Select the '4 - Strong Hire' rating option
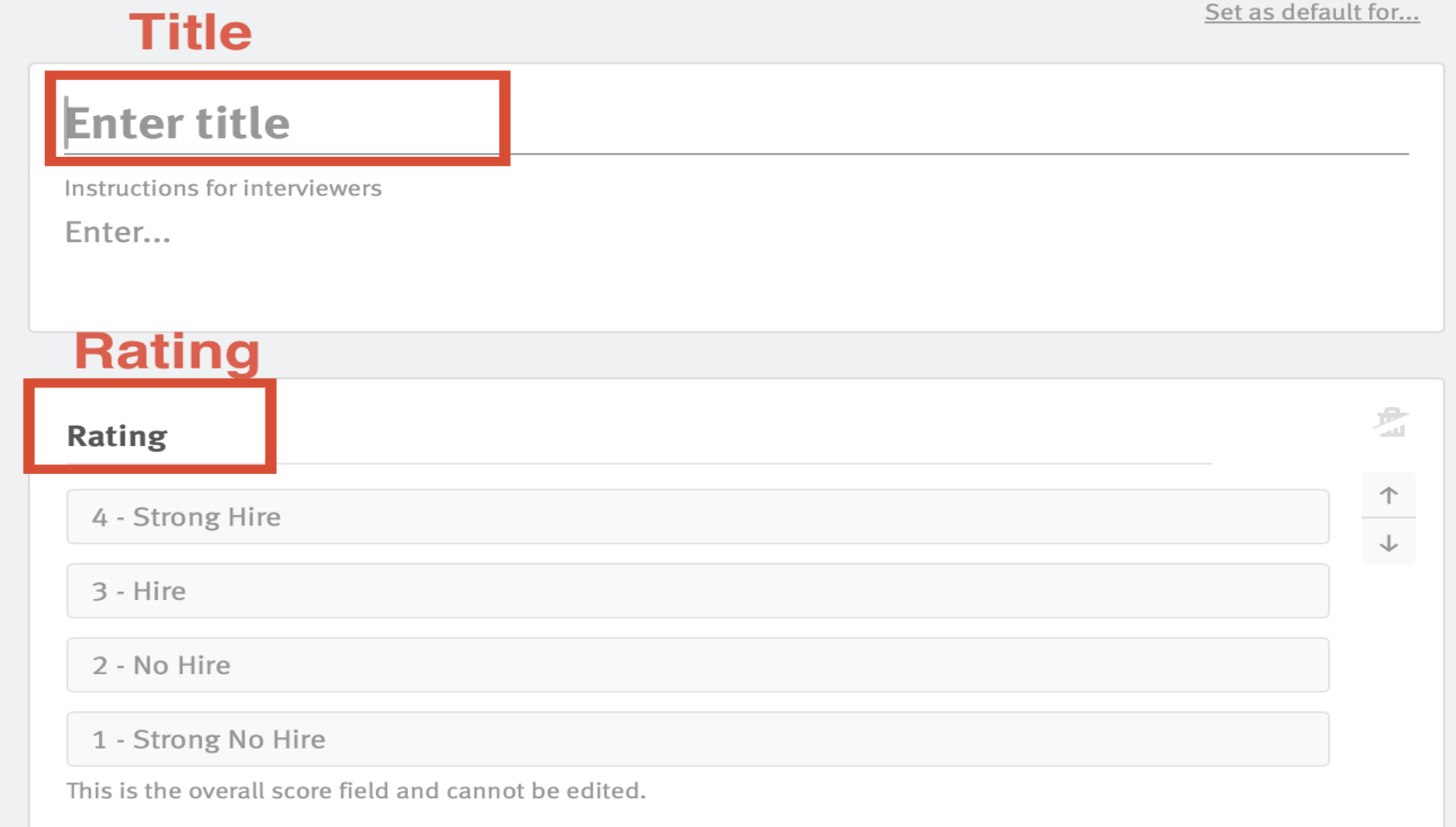1456x827 pixels. [698, 516]
